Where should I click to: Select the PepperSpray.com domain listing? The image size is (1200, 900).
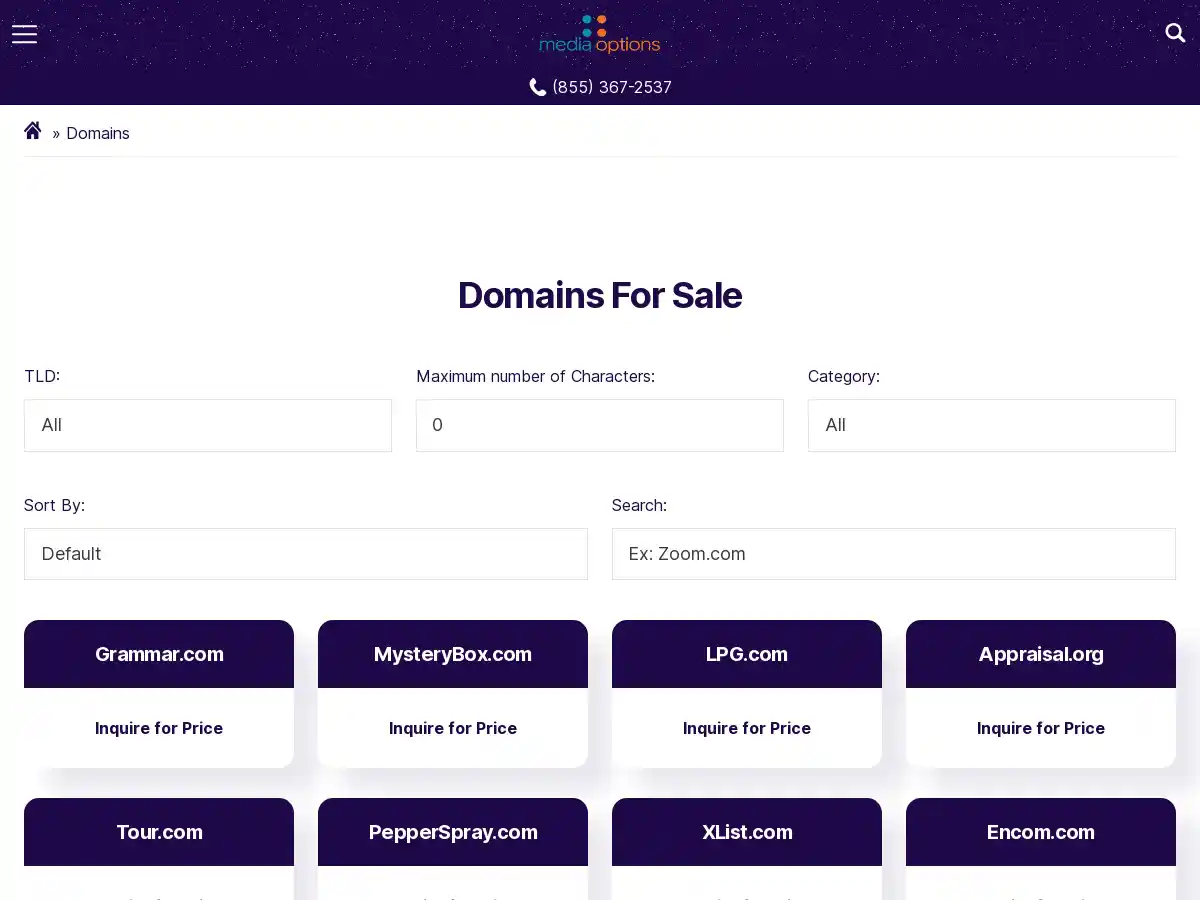[452, 832]
